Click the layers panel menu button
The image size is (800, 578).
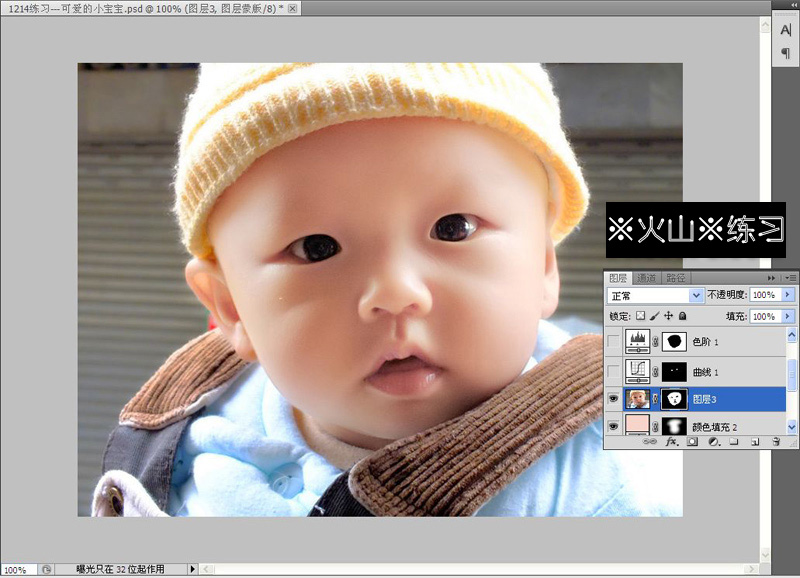coord(789,277)
